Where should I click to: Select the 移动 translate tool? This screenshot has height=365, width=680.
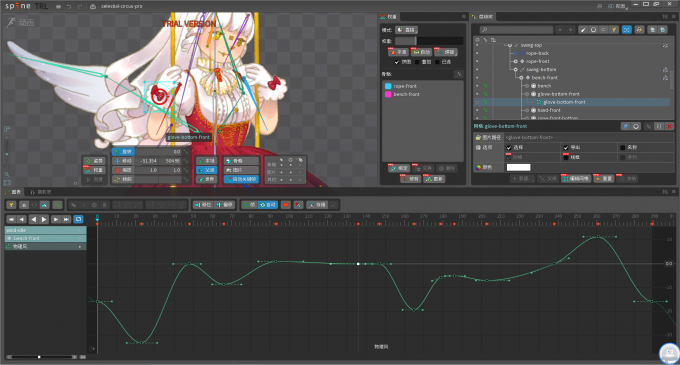pos(123,161)
